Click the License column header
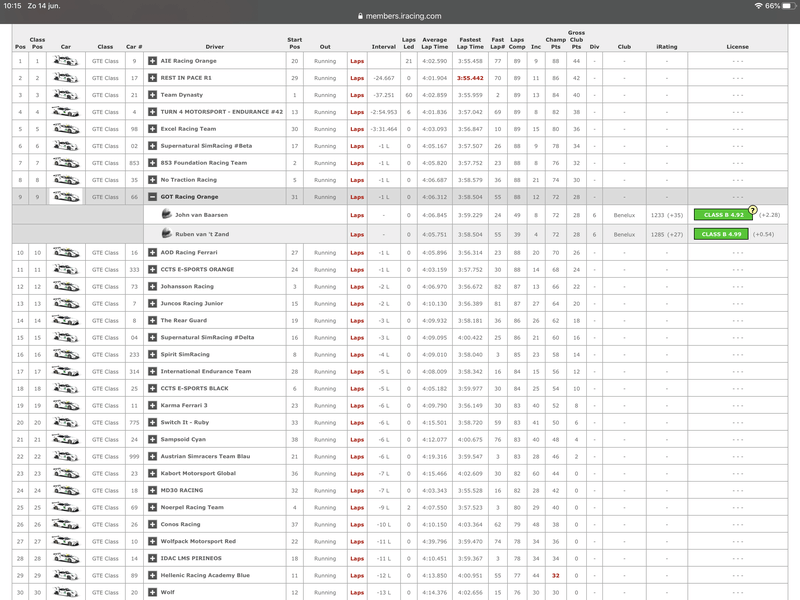The width and height of the screenshot is (800, 600). [737, 46]
